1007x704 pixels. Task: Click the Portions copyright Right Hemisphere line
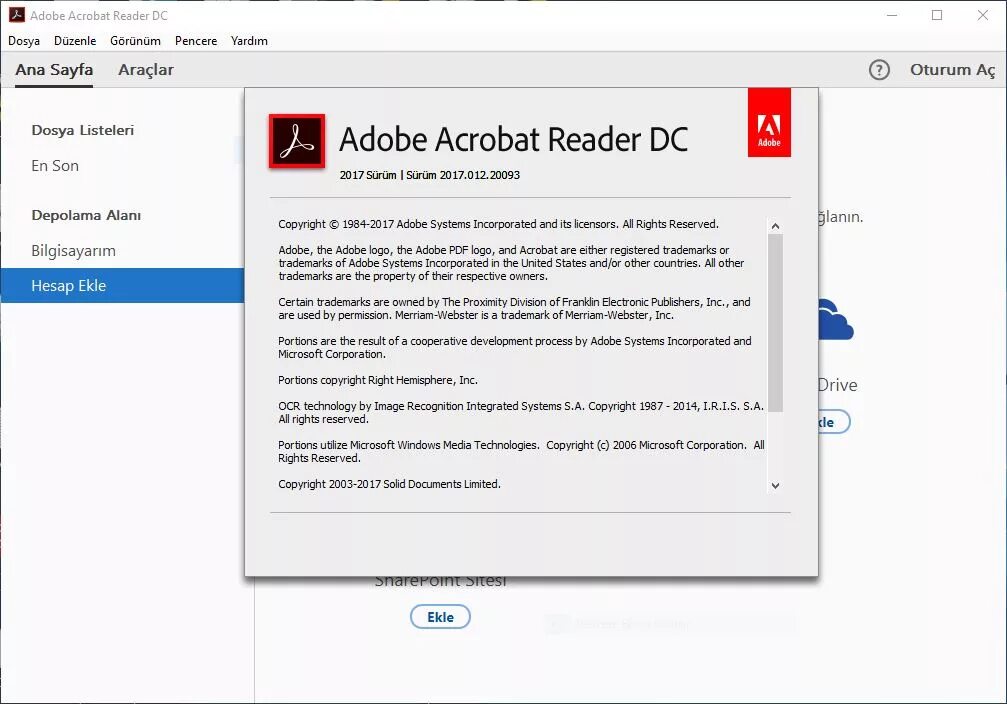(x=378, y=380)
